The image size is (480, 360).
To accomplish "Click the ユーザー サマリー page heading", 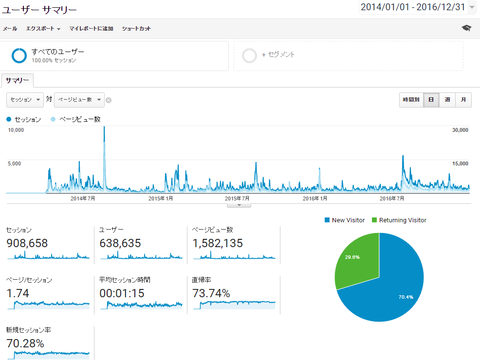I will click(39, 10).
